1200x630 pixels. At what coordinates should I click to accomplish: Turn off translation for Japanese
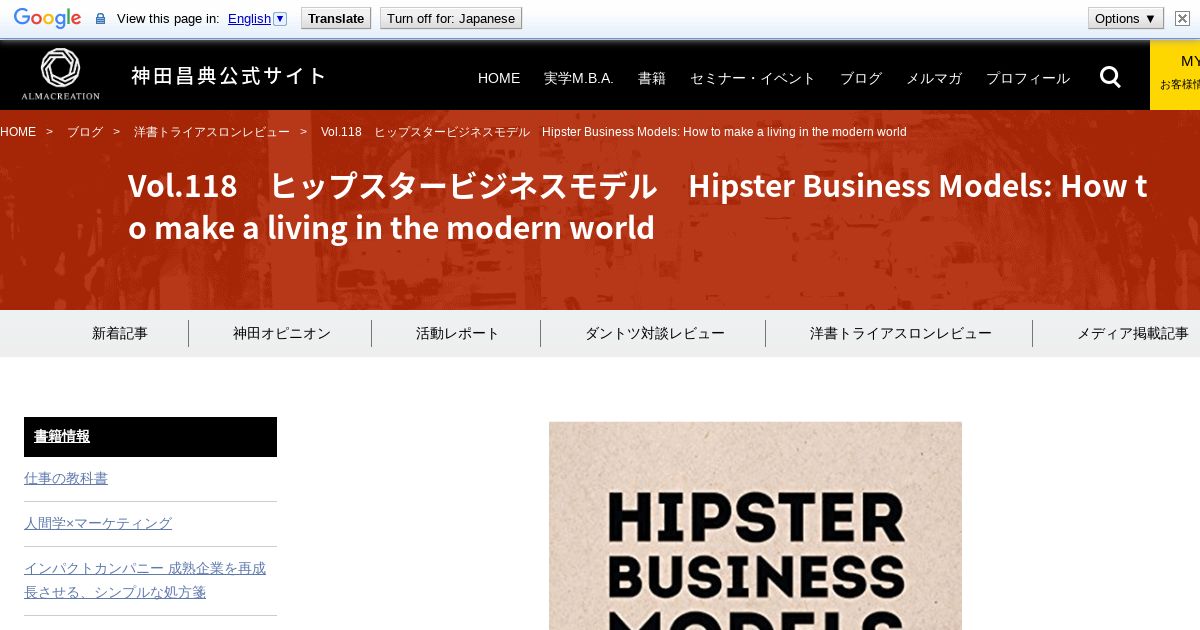pos(451,18)
